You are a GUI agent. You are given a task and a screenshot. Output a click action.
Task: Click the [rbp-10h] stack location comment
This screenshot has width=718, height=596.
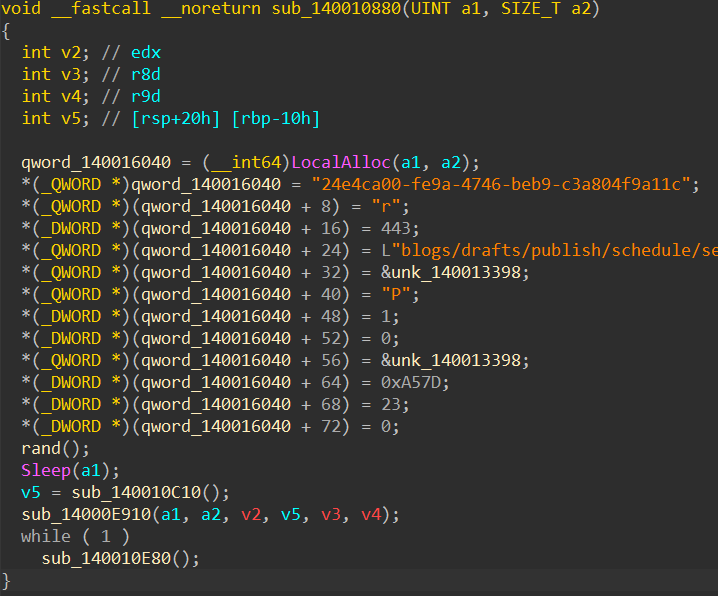[x=276, y=119]
